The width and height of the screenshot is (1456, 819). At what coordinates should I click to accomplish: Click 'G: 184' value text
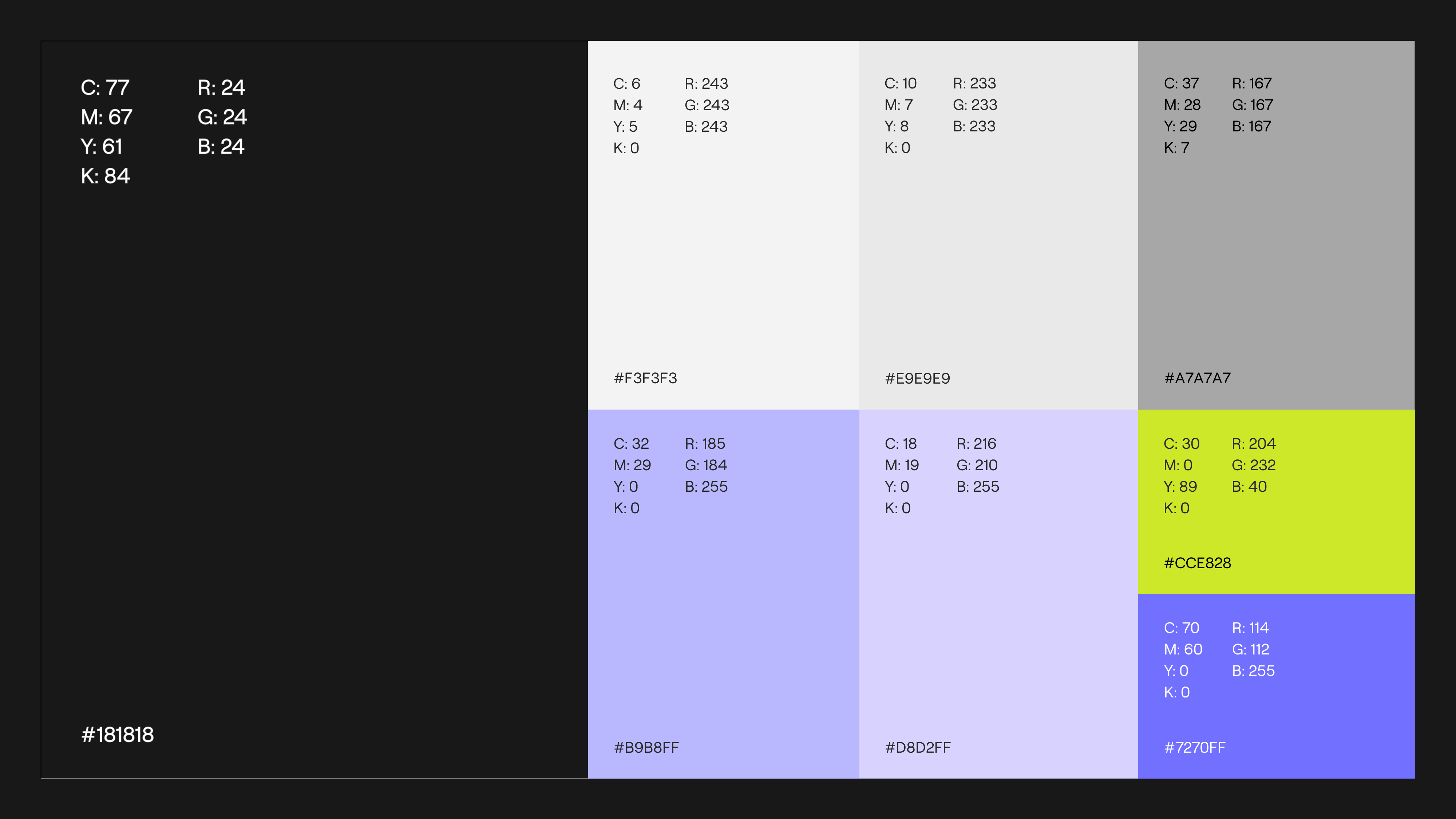click(707, 465)
